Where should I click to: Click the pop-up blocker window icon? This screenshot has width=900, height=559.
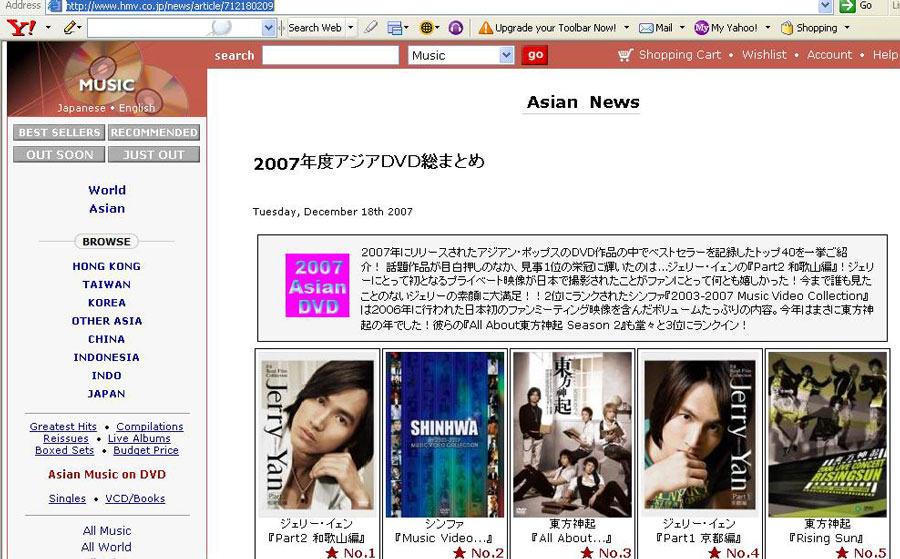point(395,28)
